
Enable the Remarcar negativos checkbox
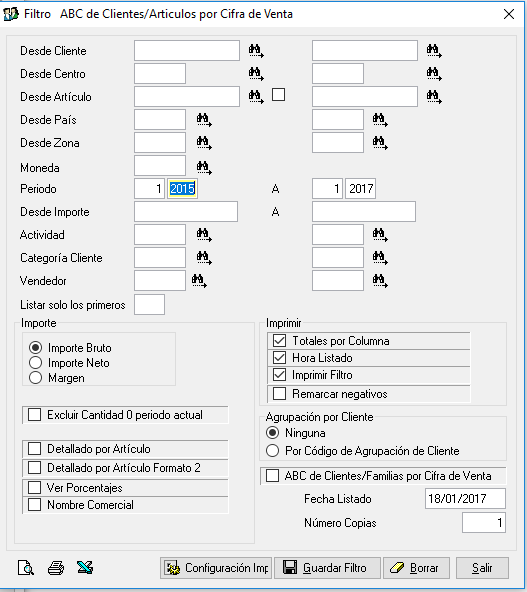pyautogui.click(x=279, y=393)
